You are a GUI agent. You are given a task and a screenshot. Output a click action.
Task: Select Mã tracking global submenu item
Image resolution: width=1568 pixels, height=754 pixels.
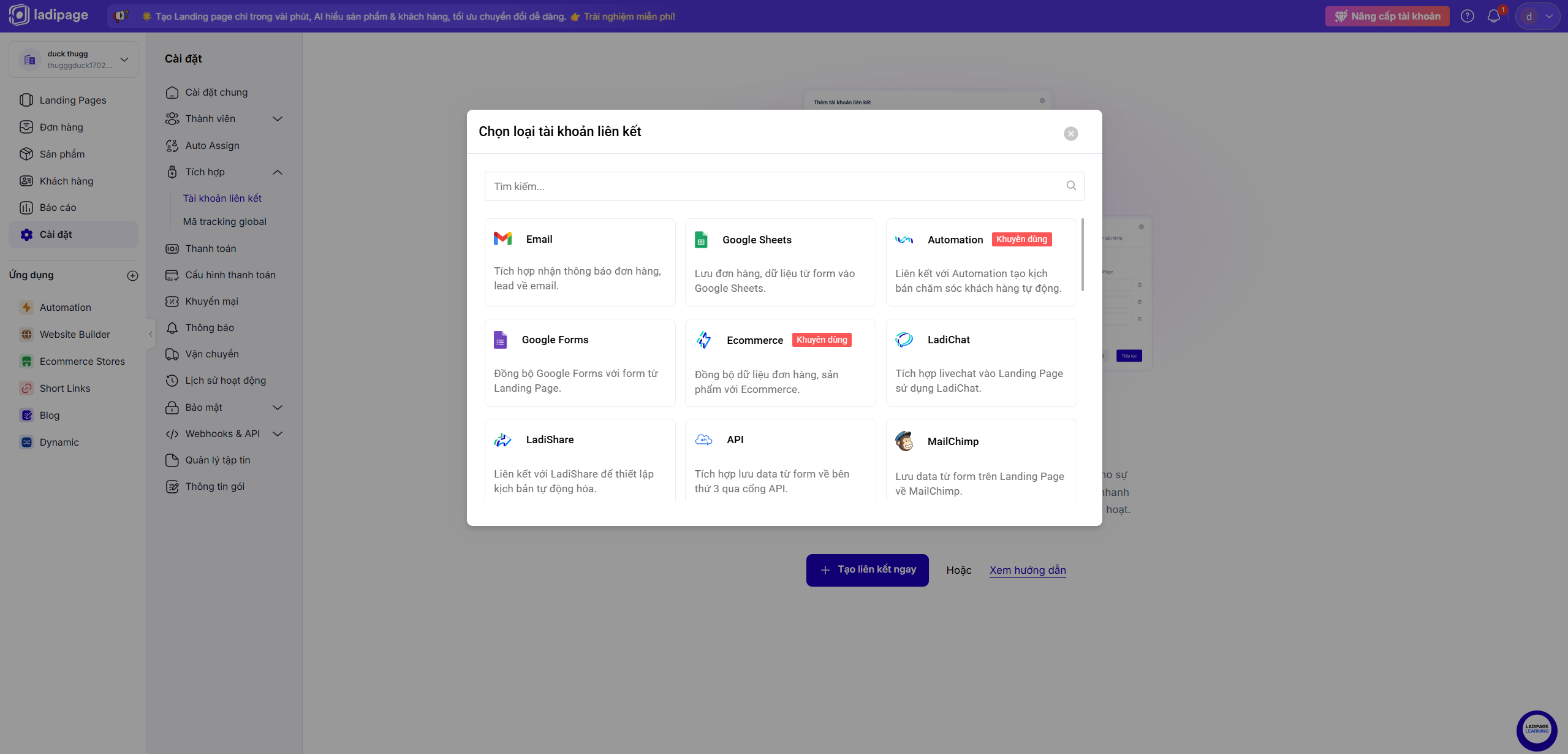(225, 221)
